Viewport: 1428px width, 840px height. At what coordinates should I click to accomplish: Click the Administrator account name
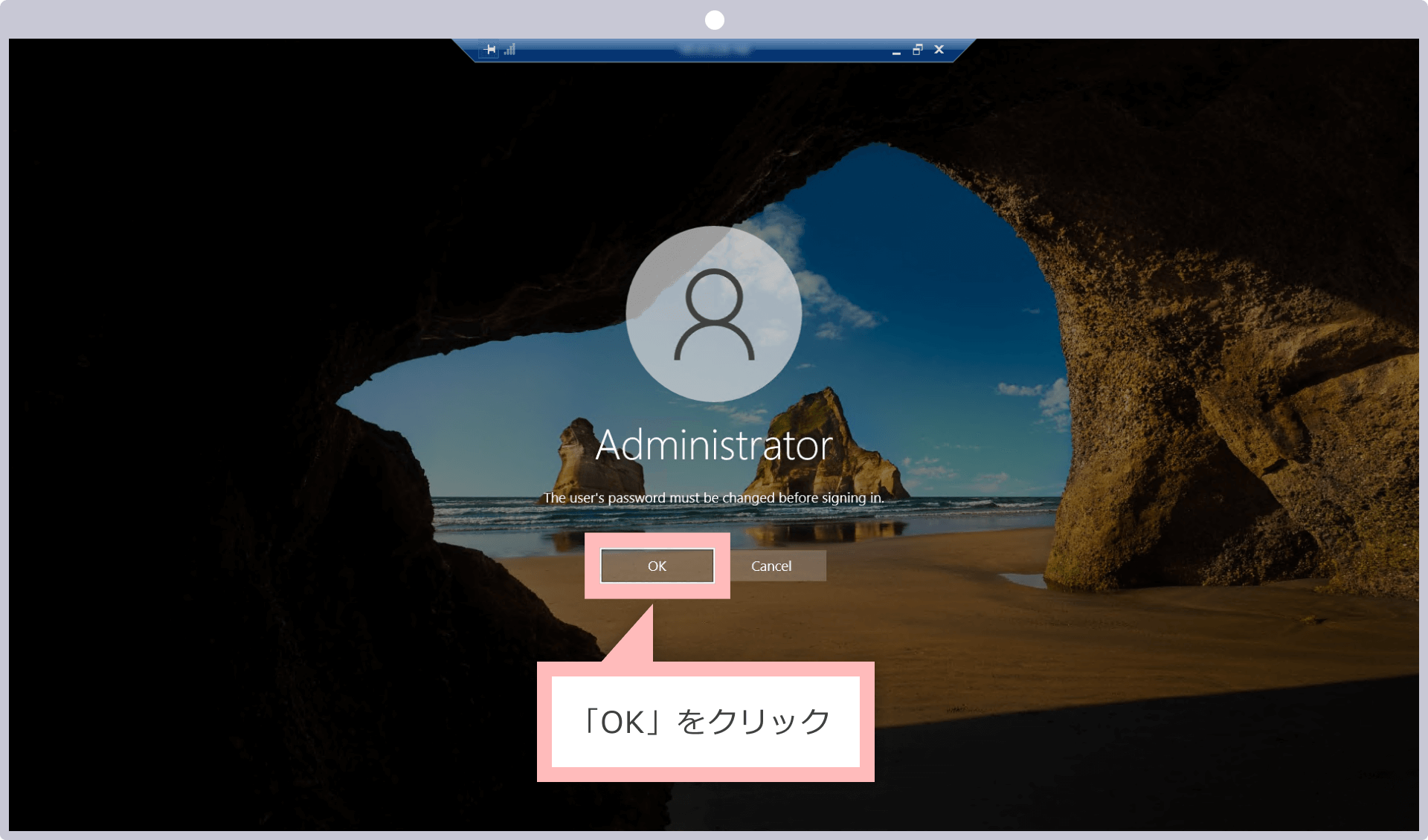point(714,445)
